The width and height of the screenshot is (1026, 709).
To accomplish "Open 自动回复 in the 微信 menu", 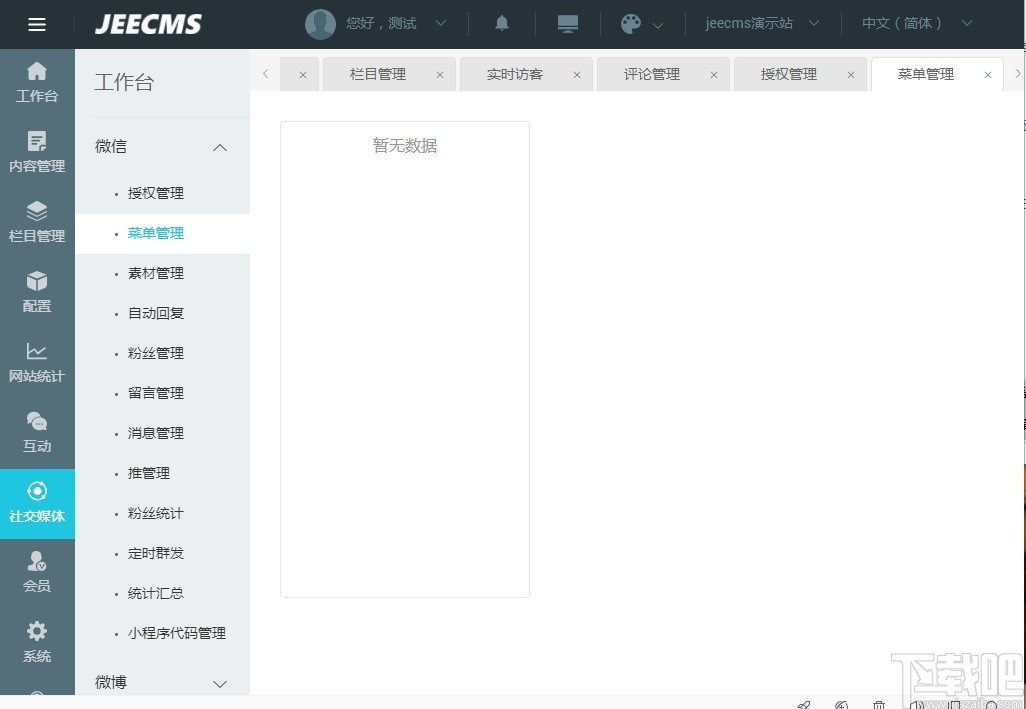I will [x=156, y=313].
